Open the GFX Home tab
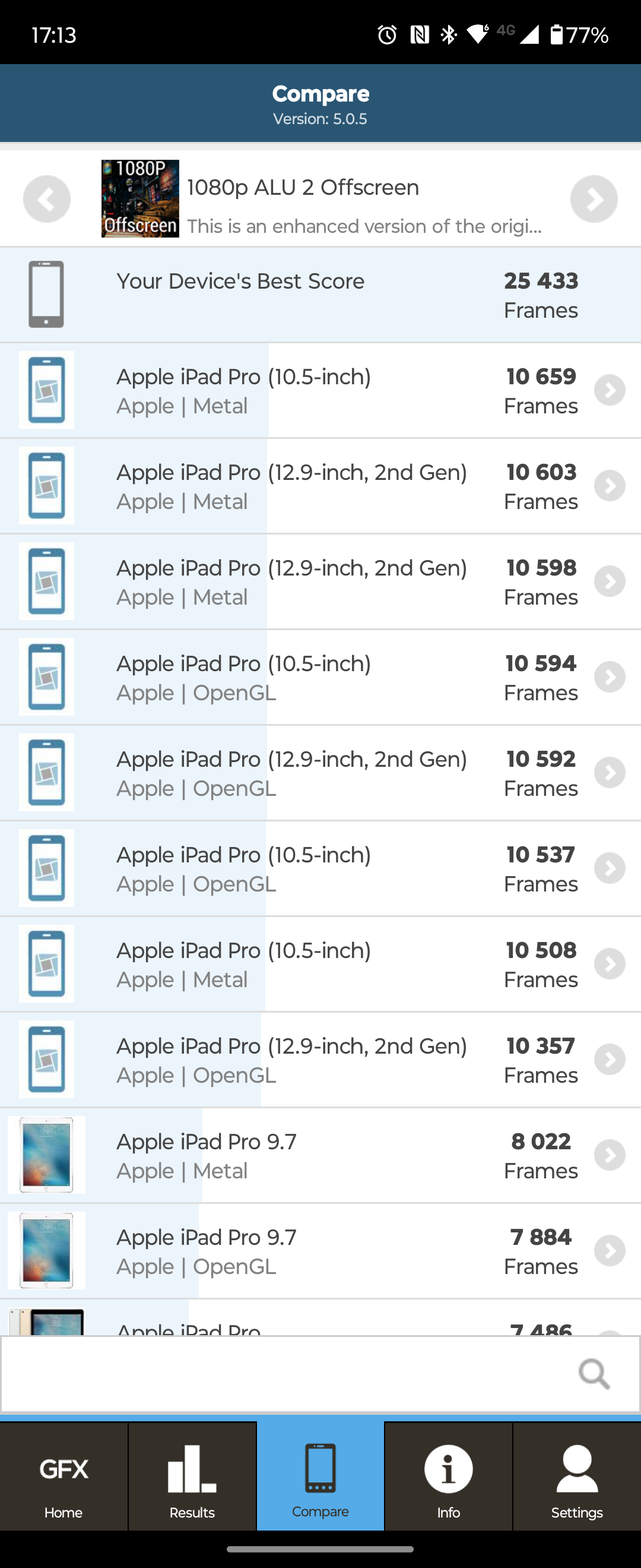 coord(64,1477)
